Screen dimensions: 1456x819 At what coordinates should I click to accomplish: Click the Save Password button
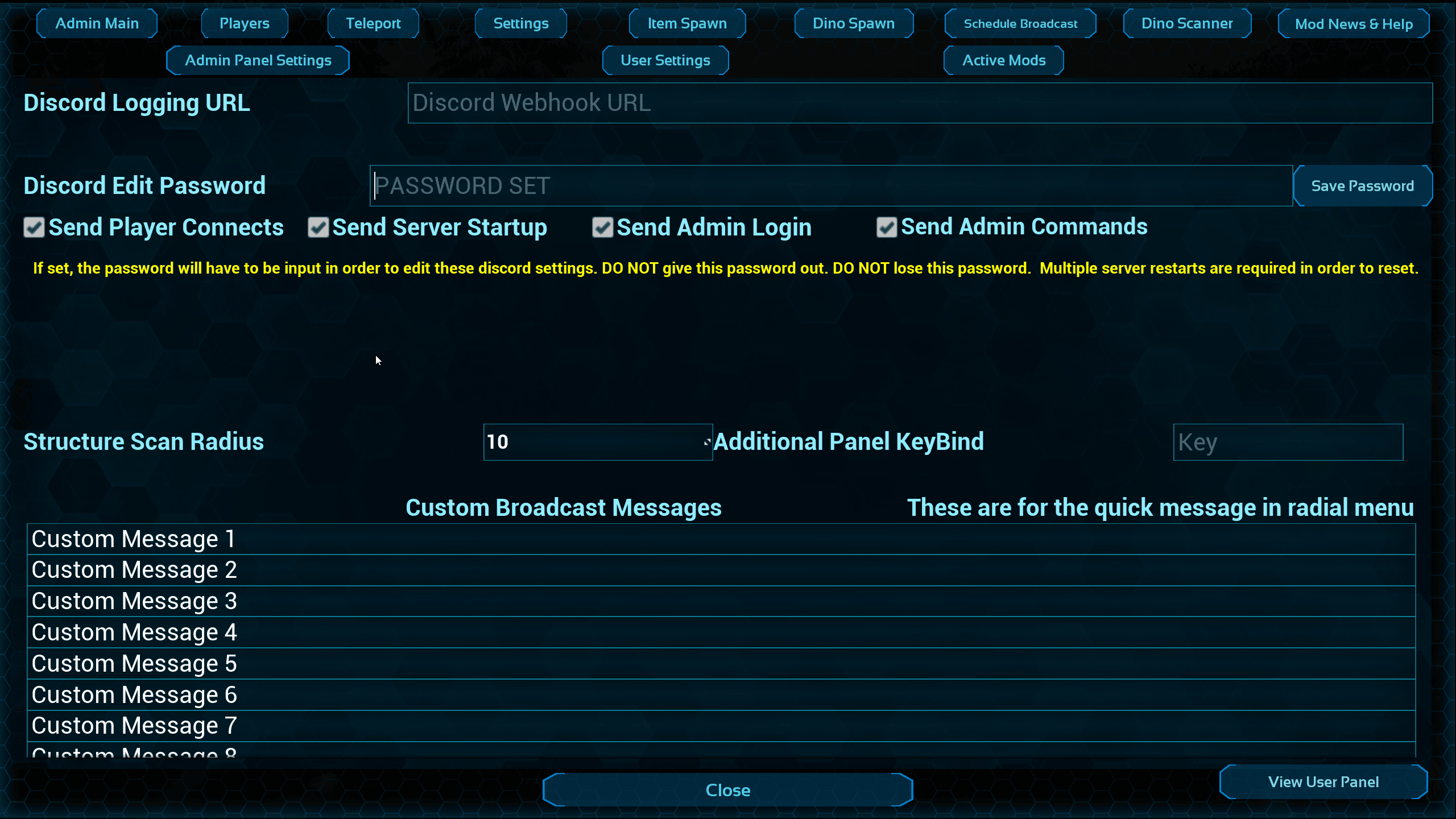pos(1363,186)
